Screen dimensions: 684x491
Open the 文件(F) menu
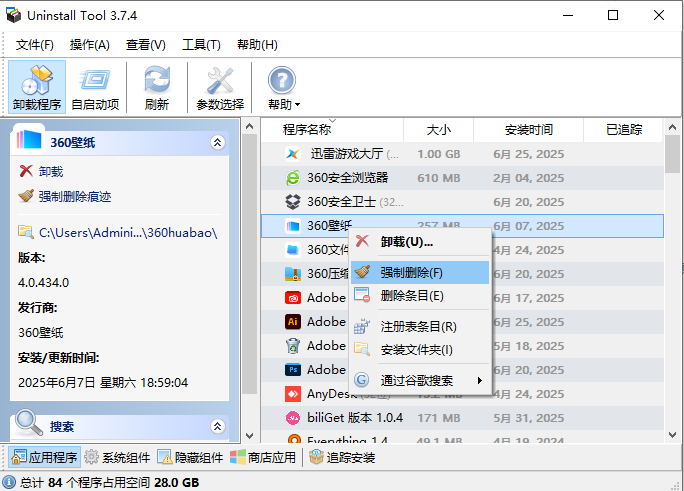34,44
